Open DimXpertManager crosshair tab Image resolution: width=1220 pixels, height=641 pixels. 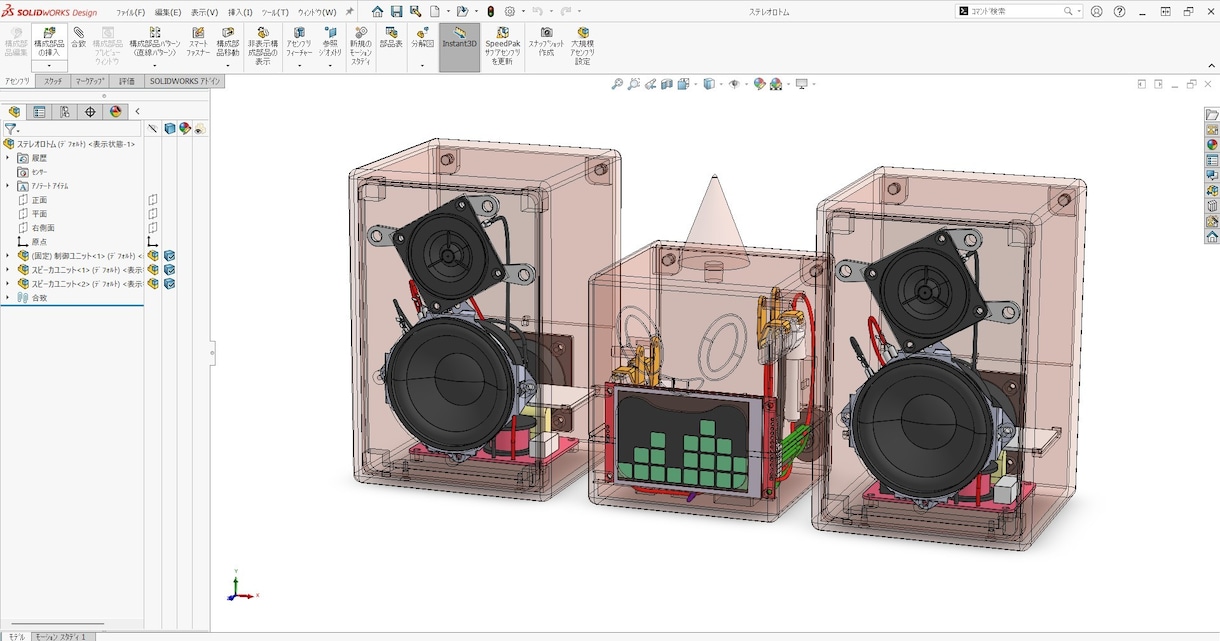[90, 111]
